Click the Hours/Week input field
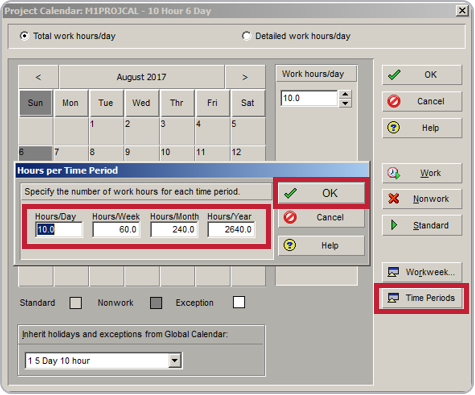The height and width of the screenshot is (395, 475). (116, 230)
